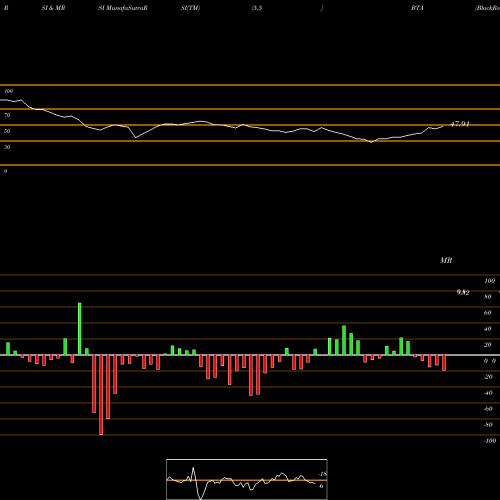500x500 pixels.
Task: Click the 60 label on MR axis
Action: pos(488,313)
